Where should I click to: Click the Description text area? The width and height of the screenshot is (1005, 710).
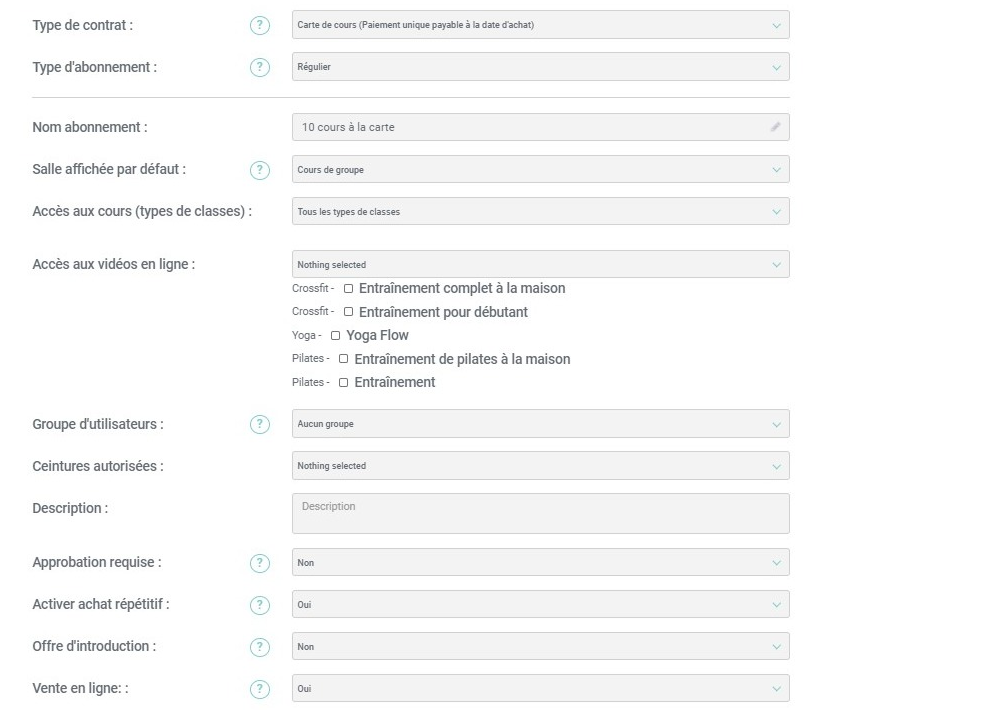click(x=540, y=514)
